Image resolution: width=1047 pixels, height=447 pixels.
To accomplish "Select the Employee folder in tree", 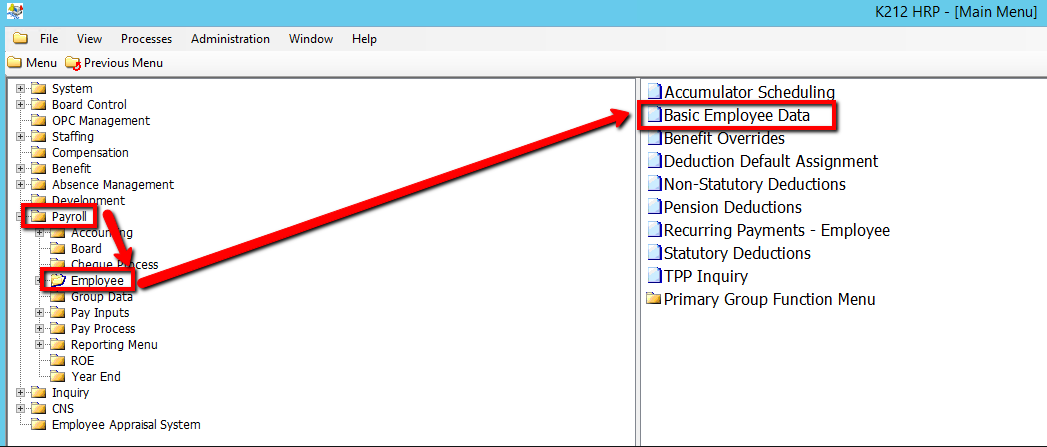I will [x=97, y=280].
